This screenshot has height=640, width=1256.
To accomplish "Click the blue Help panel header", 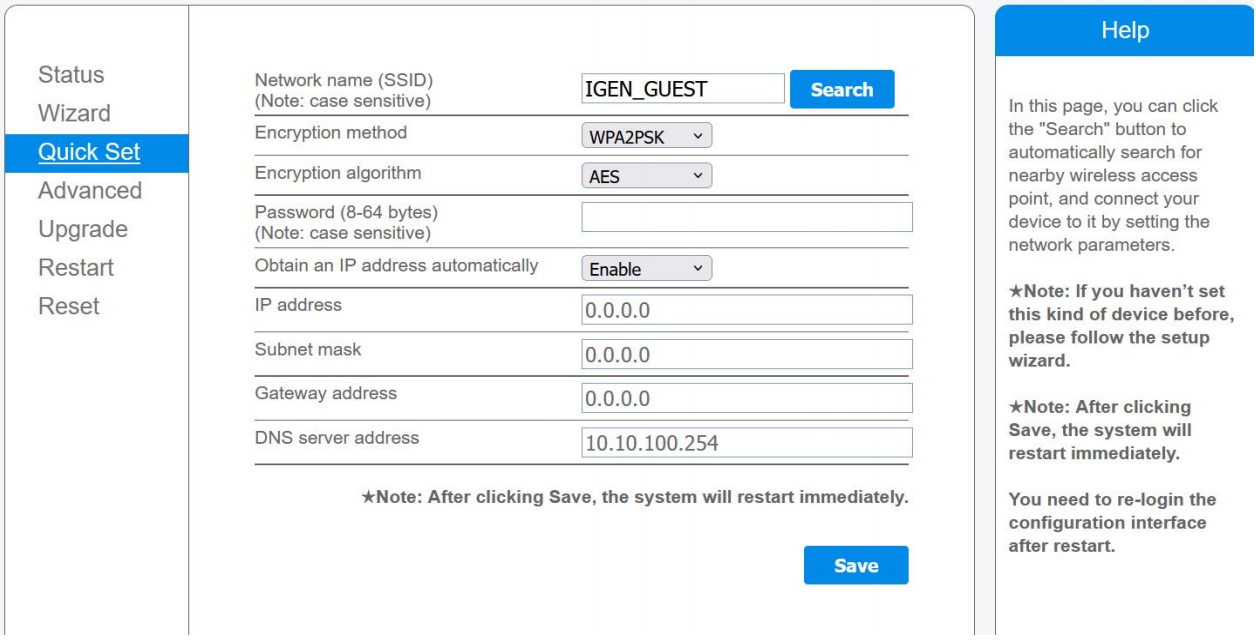I will point(1124,31).
